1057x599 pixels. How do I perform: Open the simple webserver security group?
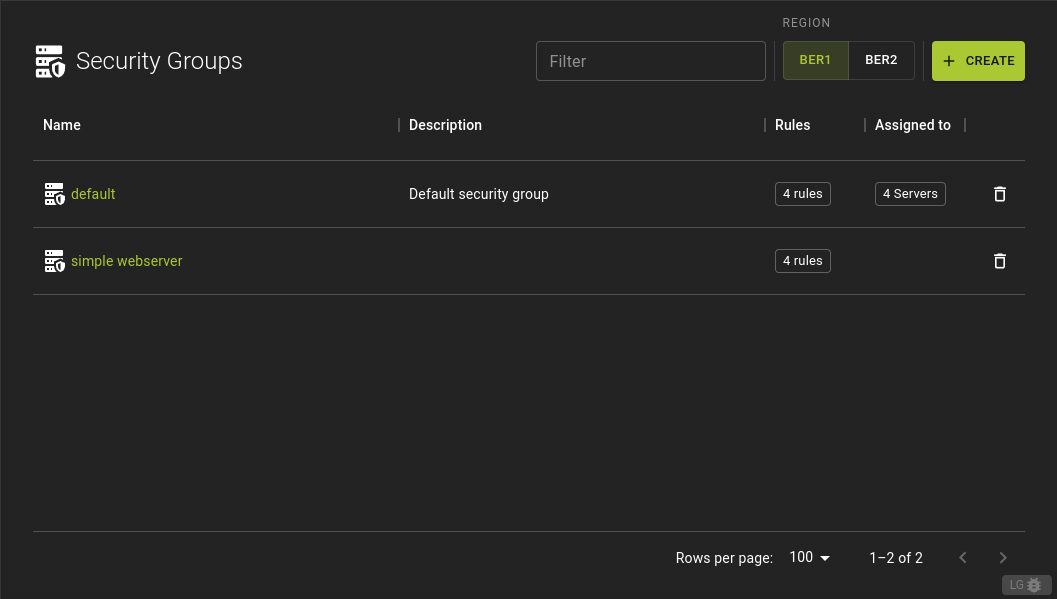(x=127, y=261)
